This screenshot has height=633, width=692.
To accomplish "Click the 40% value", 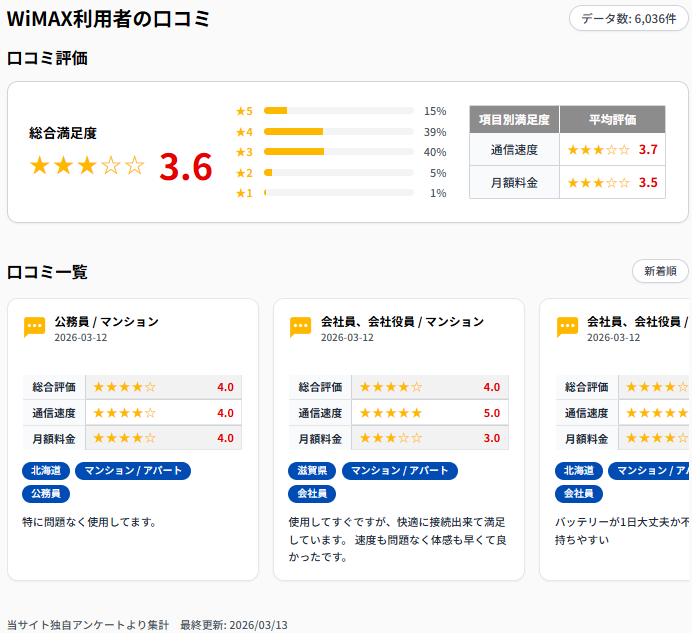I will tap(435, 152).
